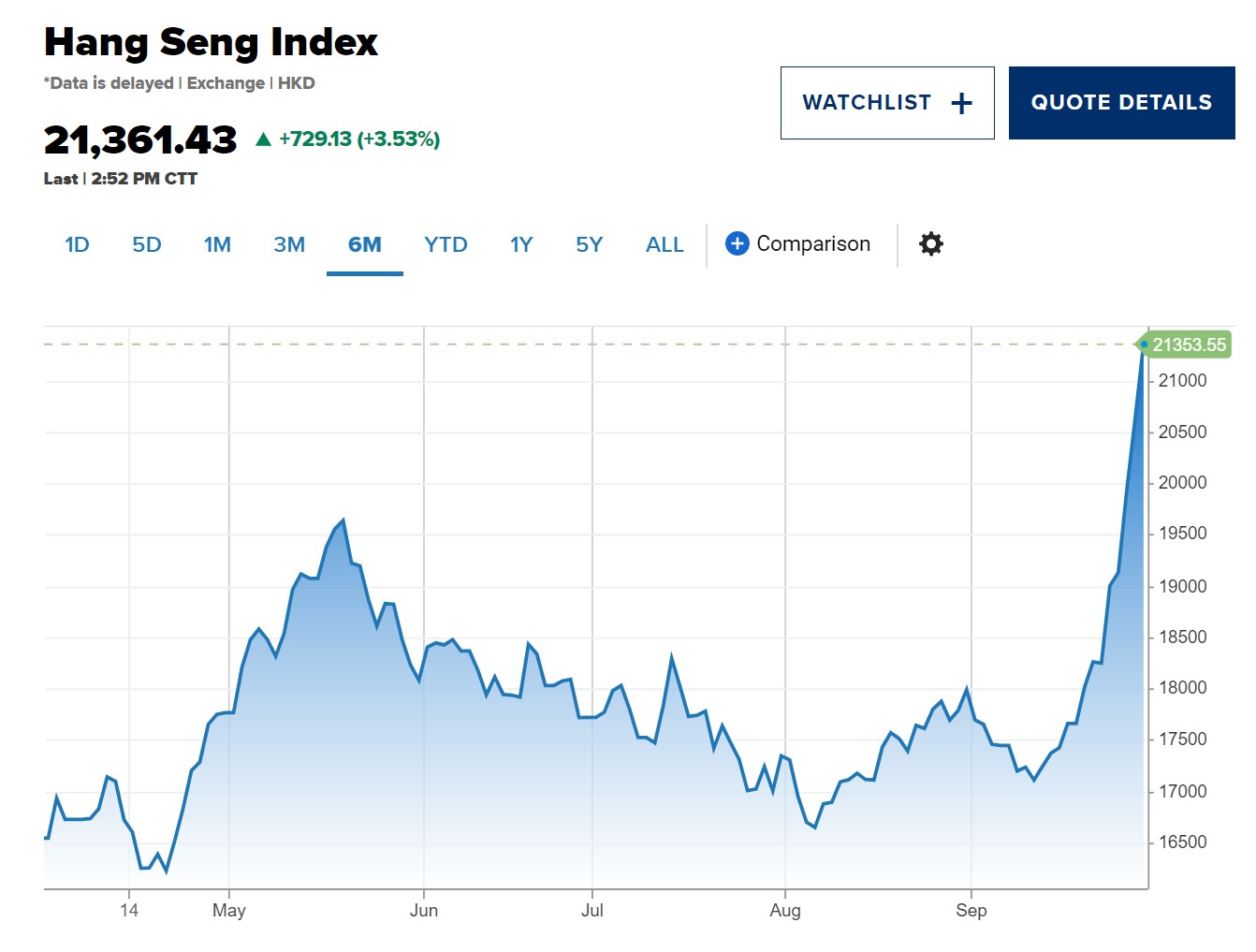Select the 1D time range
Screen dimensions: 1256x952
click(77, 245)
